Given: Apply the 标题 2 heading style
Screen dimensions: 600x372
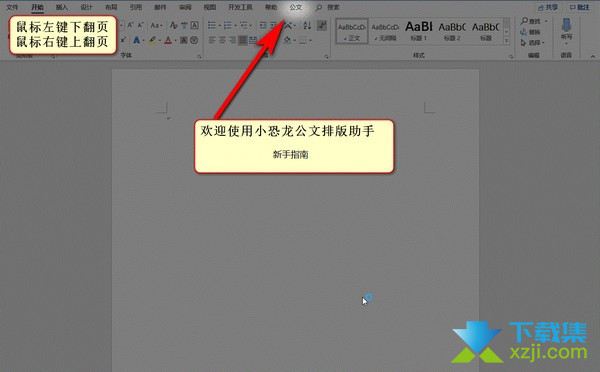Looking at the screenshot, I should click(452, 31).
